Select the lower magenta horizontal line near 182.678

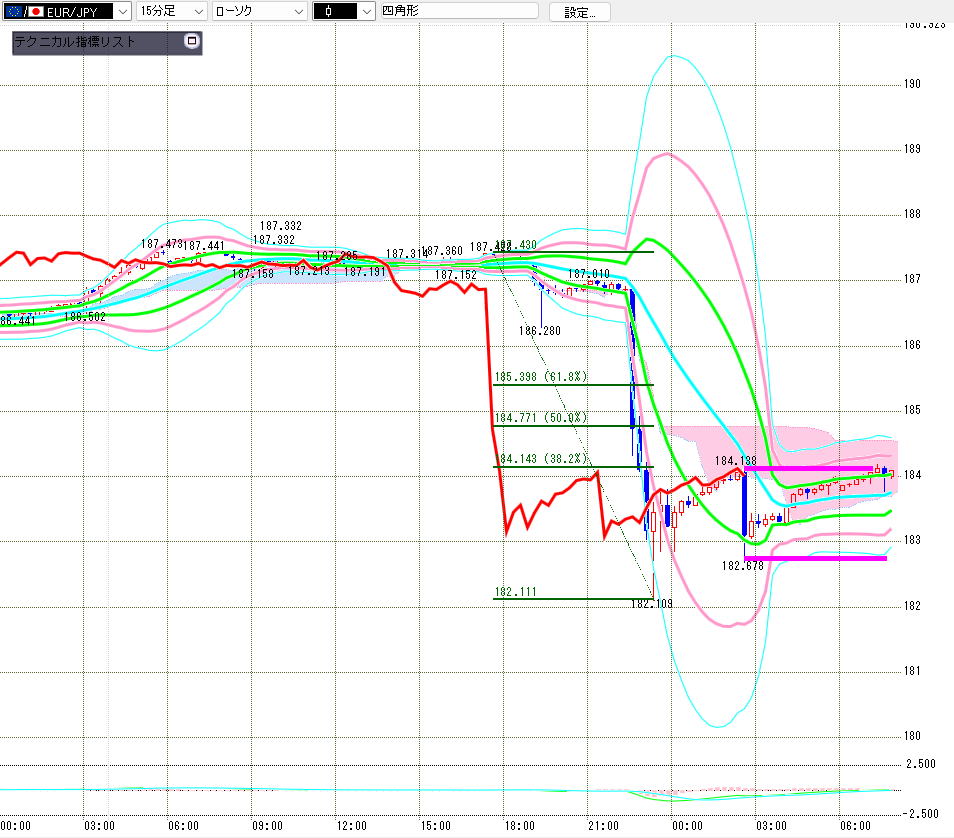(x=815, y=558)
